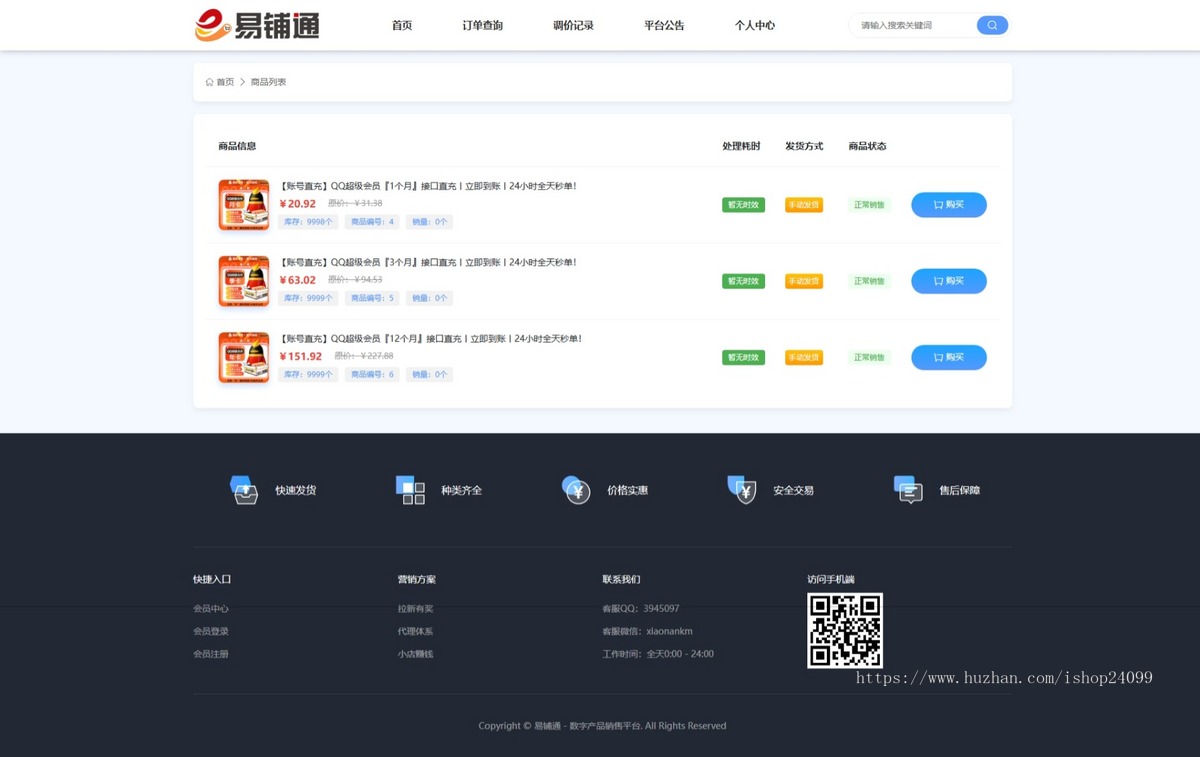The image size is (1200, 757).
Task: Click the 安全交易 shield icon
Action: 742,490
